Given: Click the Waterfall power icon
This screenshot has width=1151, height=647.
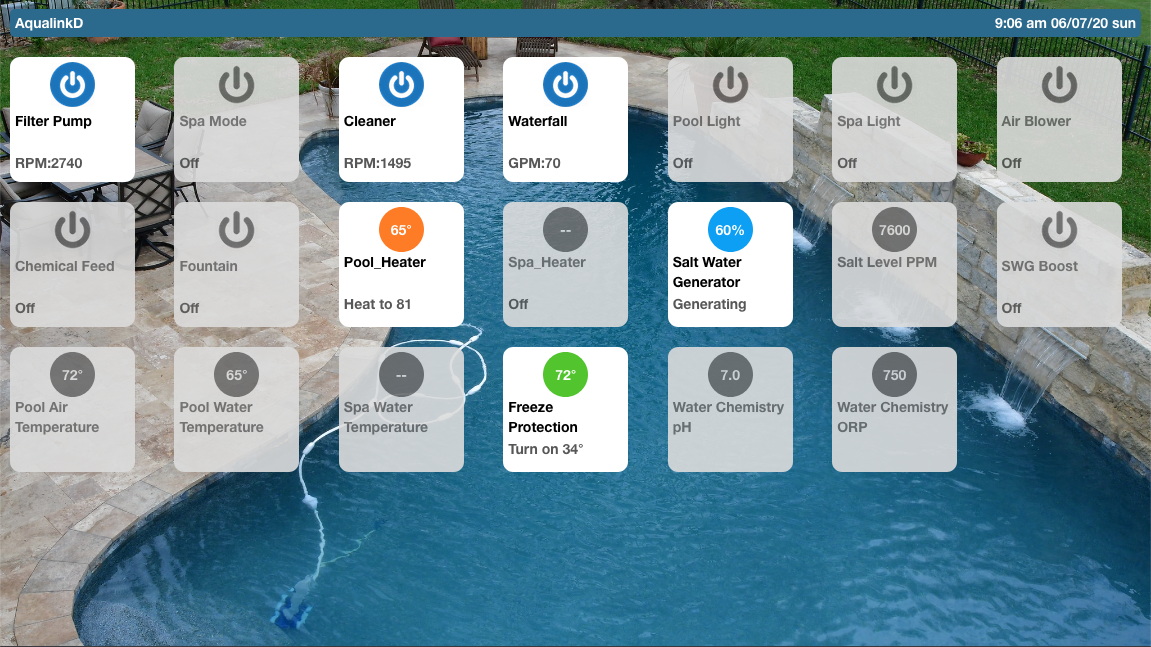Looking at the screenshot, I should [565, 85].
